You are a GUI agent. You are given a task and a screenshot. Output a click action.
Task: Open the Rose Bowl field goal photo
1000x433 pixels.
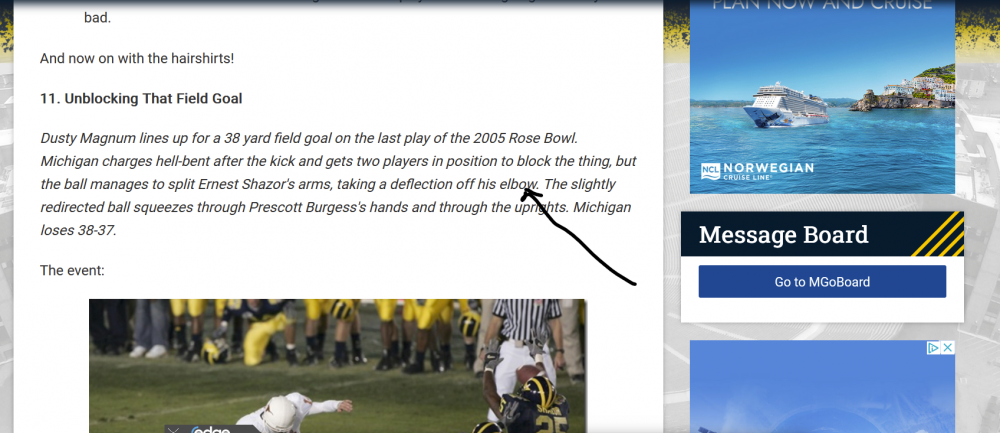pos(337,366)
